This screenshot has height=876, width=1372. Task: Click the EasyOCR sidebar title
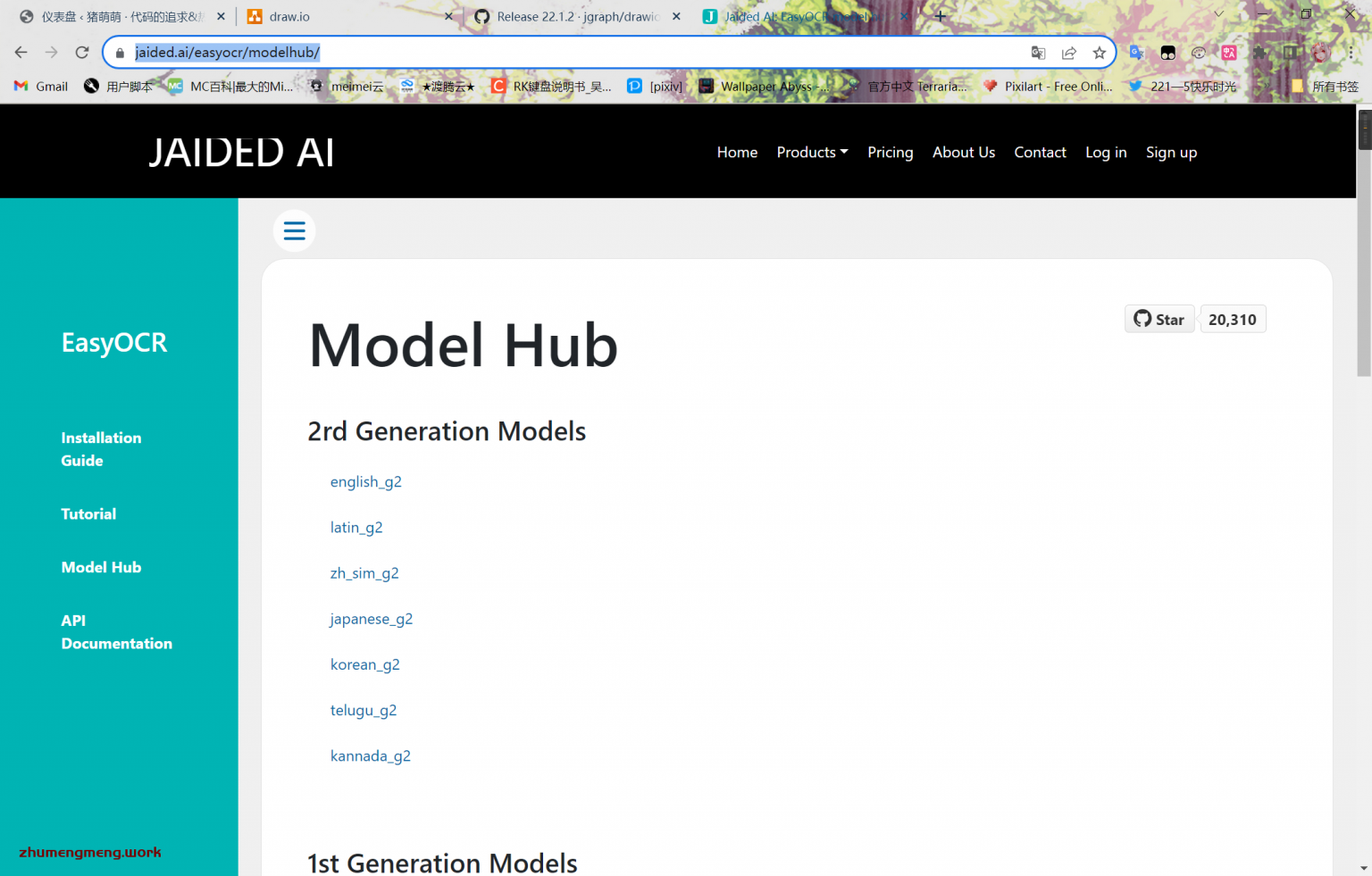coord(114,343)
